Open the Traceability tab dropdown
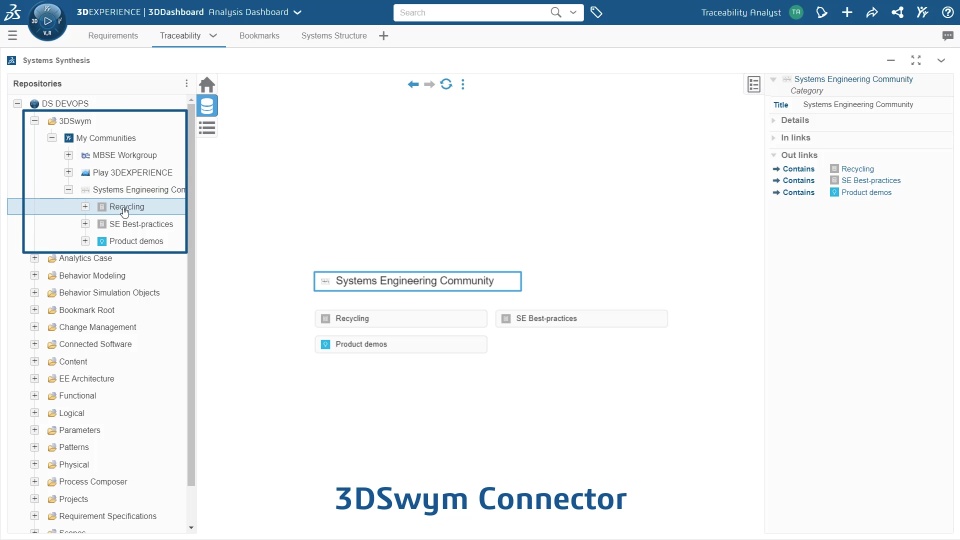 (x=213, y=36)
